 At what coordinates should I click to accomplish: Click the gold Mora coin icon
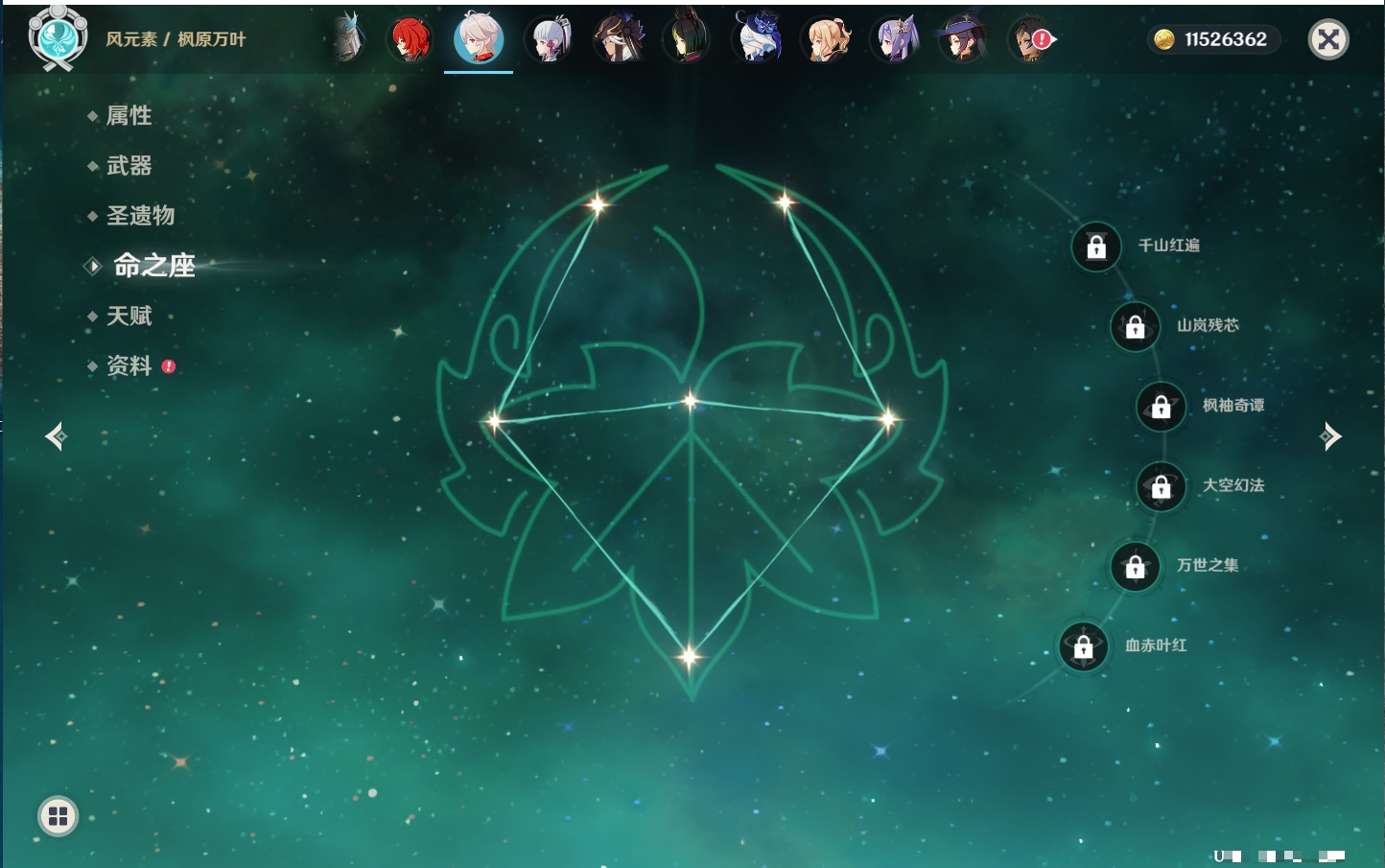click(1164, 39)
